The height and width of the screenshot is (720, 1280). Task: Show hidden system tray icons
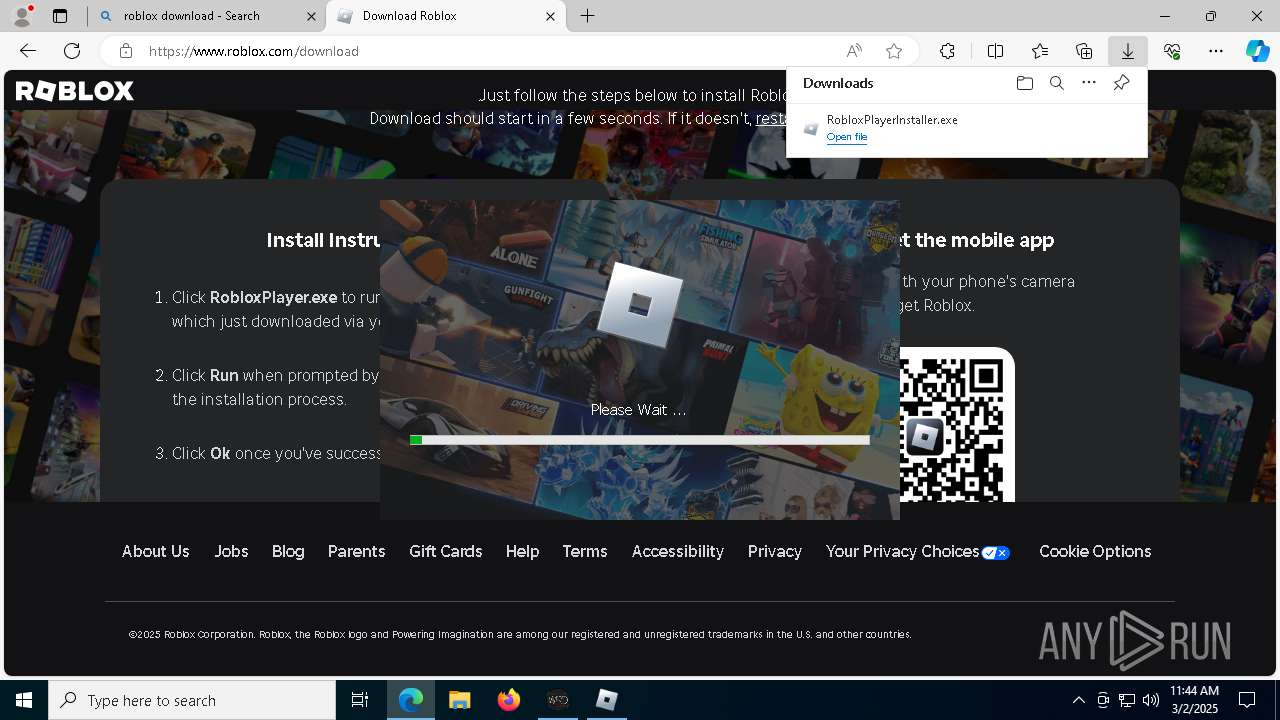1078,700
